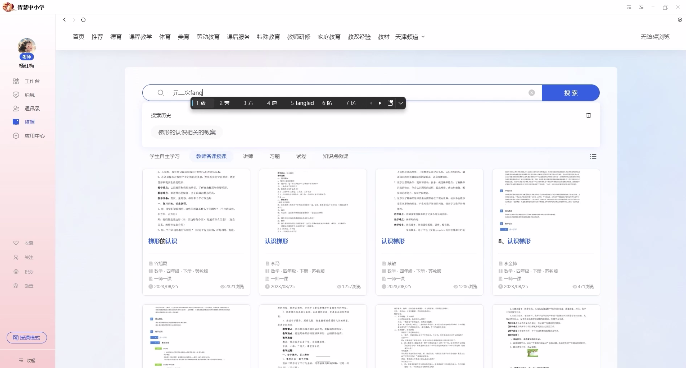Select the first navigation tab 首页
This screenshot has height=368, width=686.
point(78,37)
